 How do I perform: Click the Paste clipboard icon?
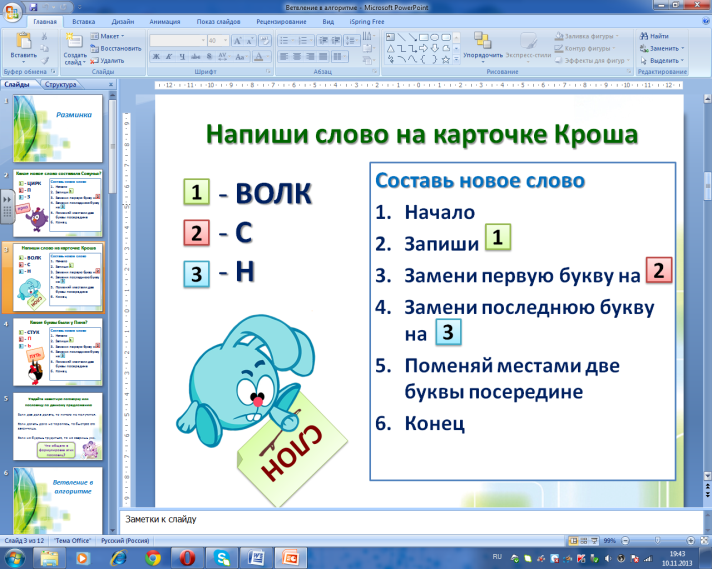coord(23,41)
